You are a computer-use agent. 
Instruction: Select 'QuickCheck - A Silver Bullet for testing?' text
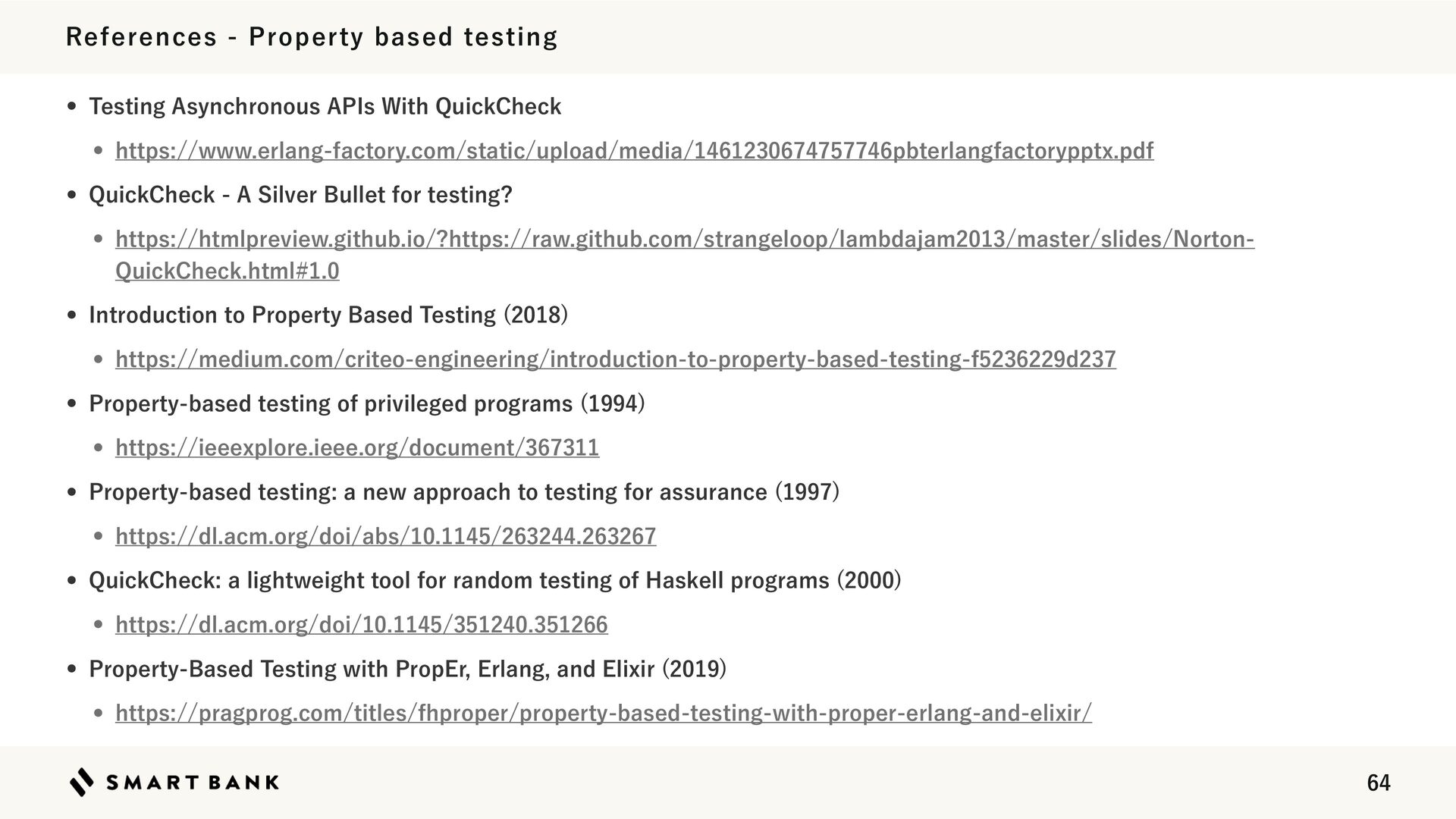[300, 195]
